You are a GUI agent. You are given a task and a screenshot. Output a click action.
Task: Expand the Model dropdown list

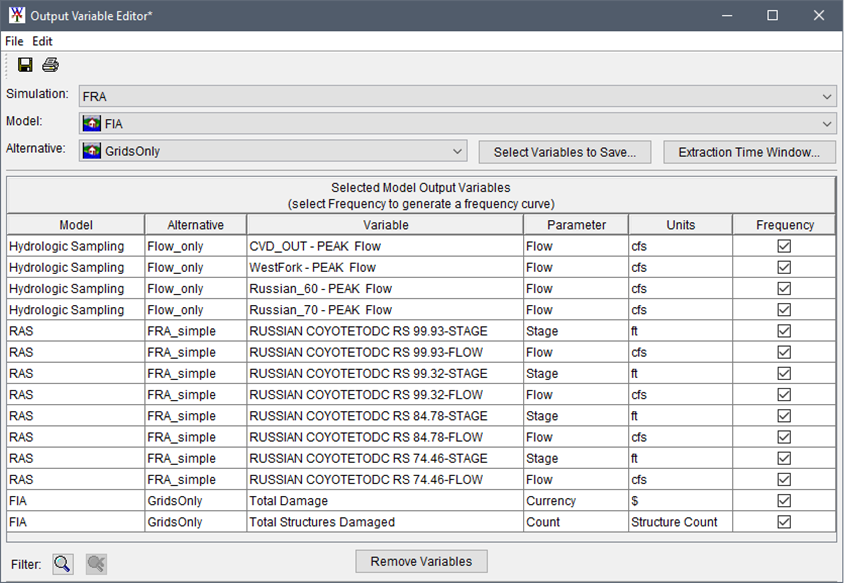(x=827, y=123)
